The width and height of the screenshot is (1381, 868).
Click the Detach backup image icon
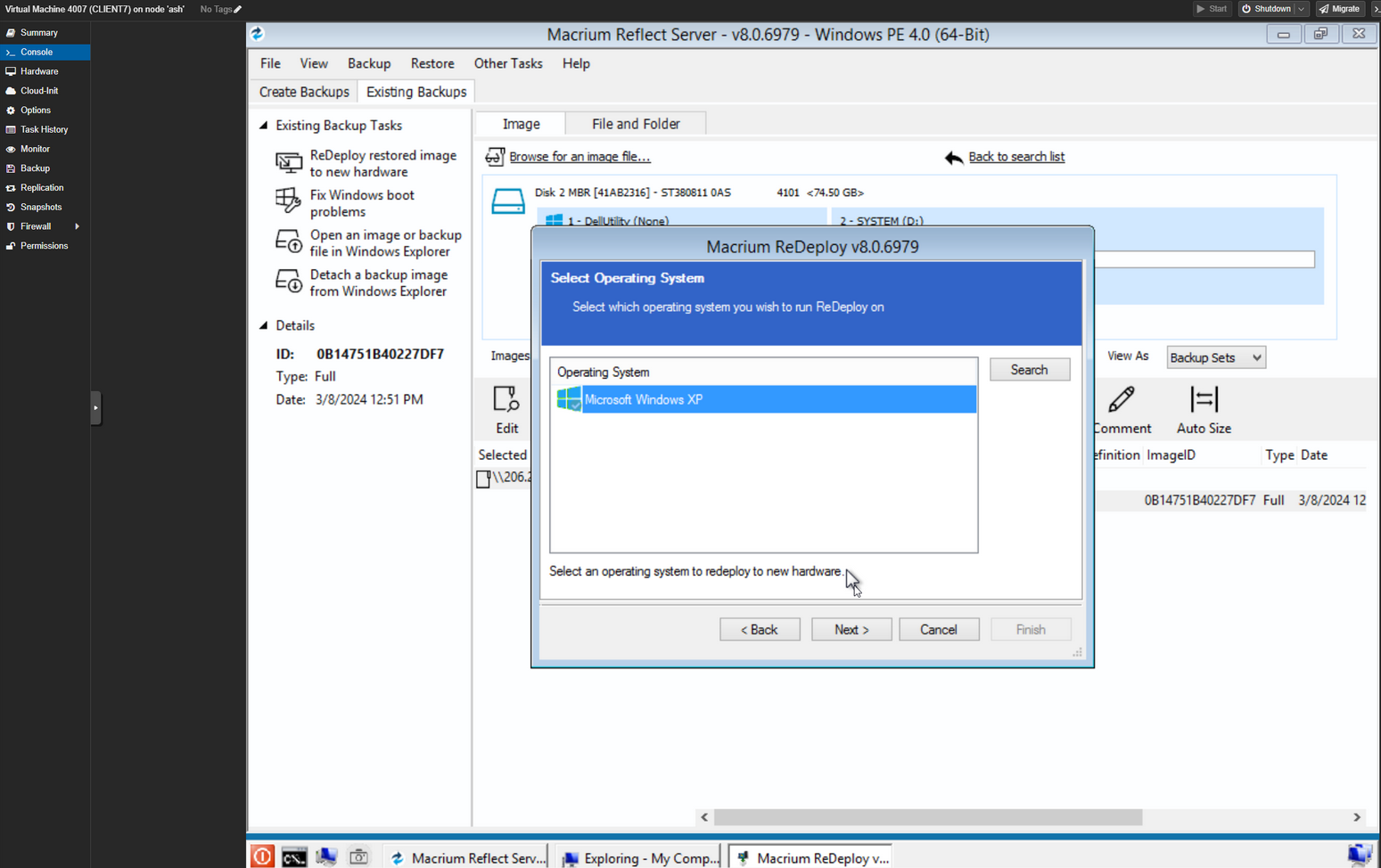coord(288,282)
